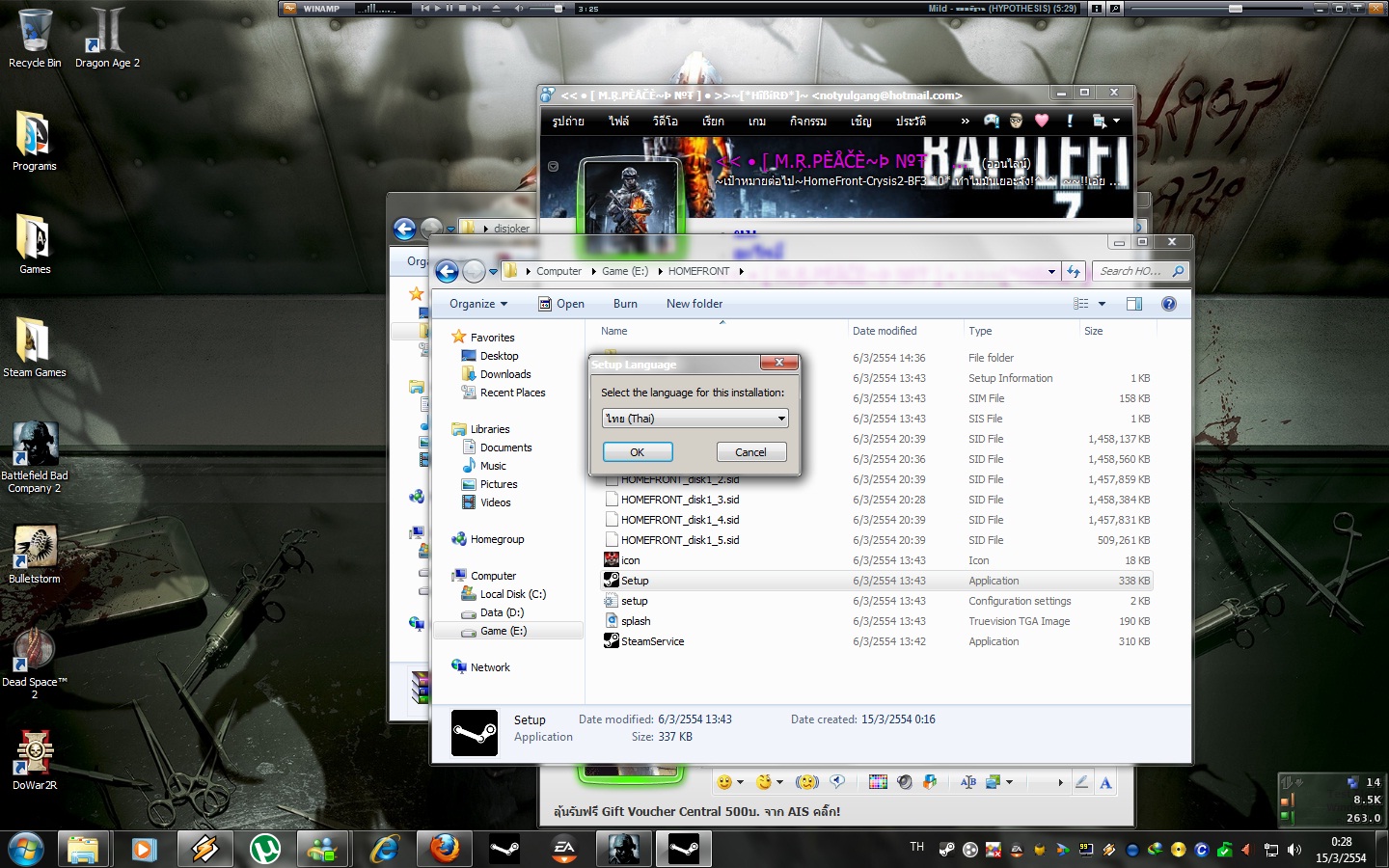Screen dimensions: 1389x868
Task: Skip to next track in Winamp
Action: (477, 8)
